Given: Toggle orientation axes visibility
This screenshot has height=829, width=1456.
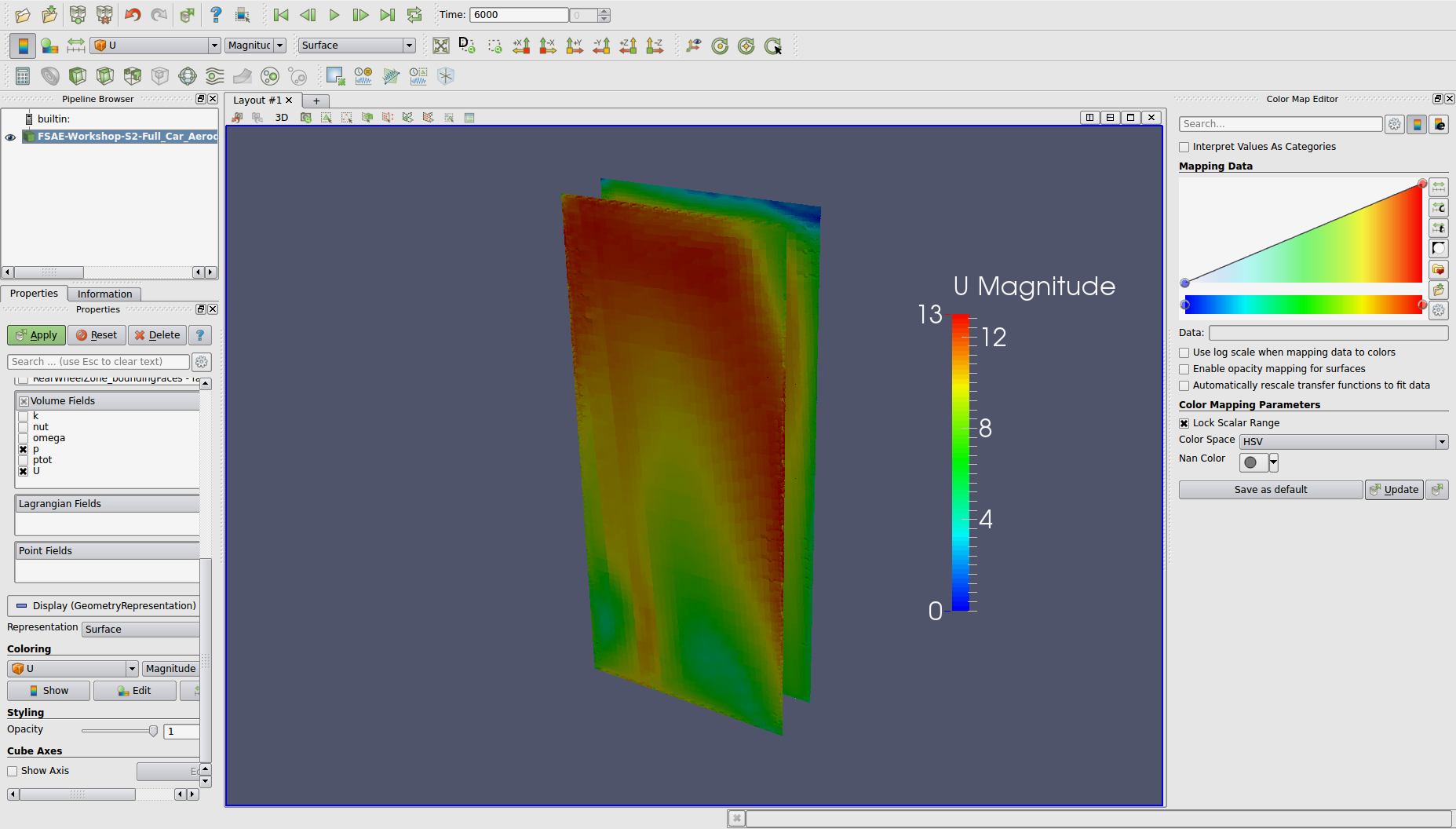Looking at the screenshot, I should click(x=693, y=46).
